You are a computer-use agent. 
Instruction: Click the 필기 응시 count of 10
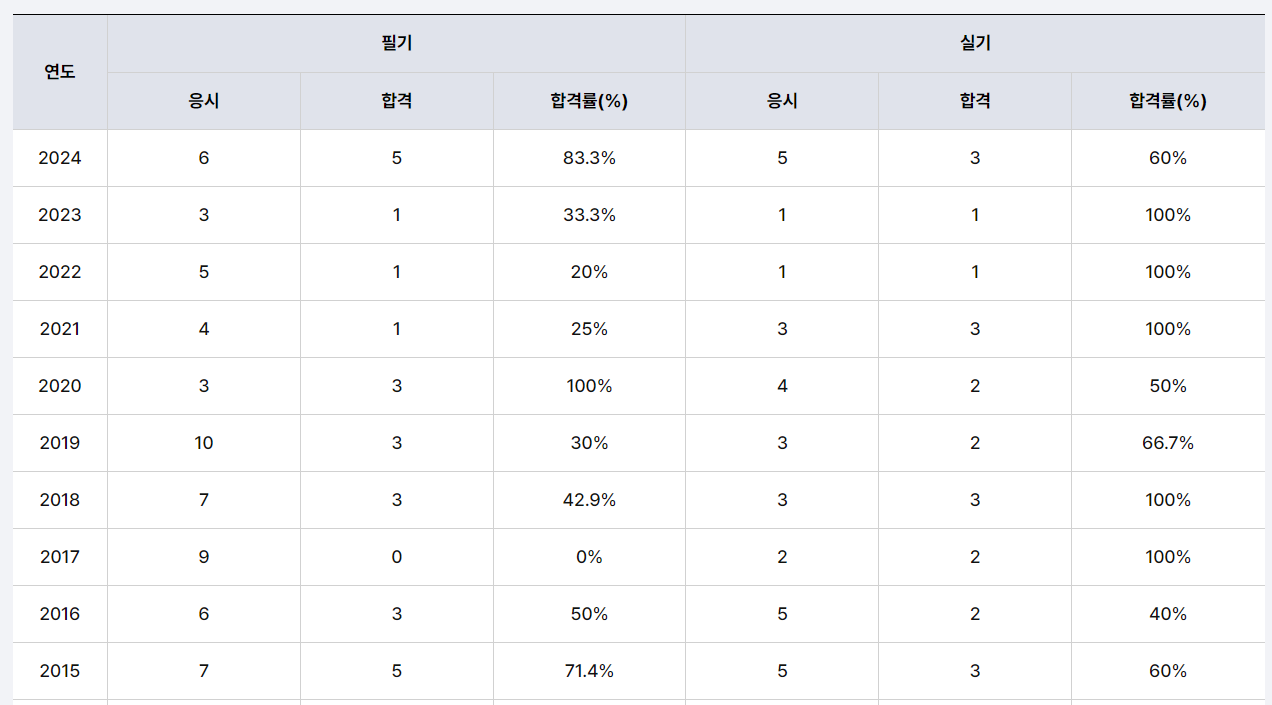204,443
